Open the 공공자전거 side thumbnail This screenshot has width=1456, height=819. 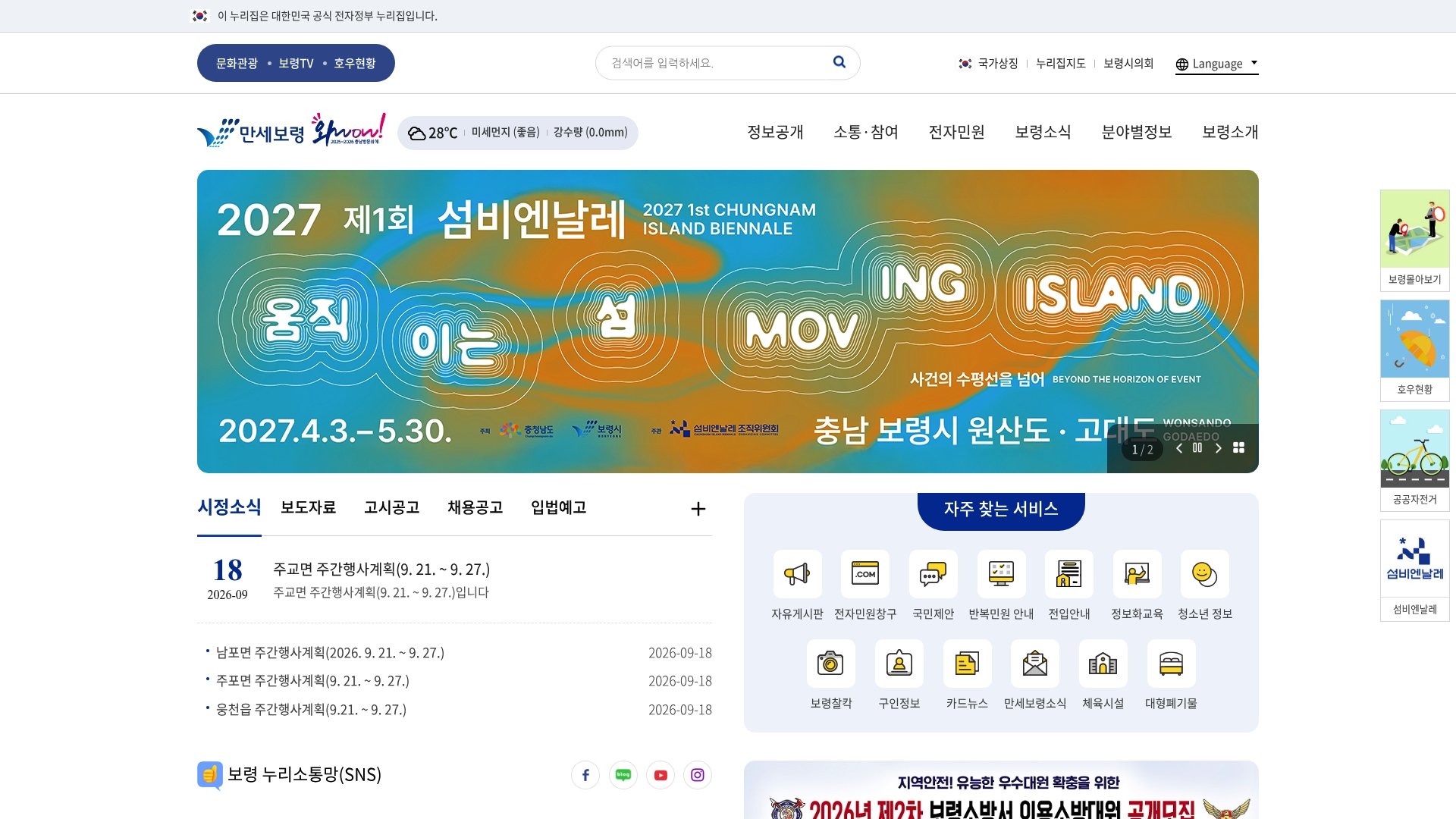[x=1414, y=460]
